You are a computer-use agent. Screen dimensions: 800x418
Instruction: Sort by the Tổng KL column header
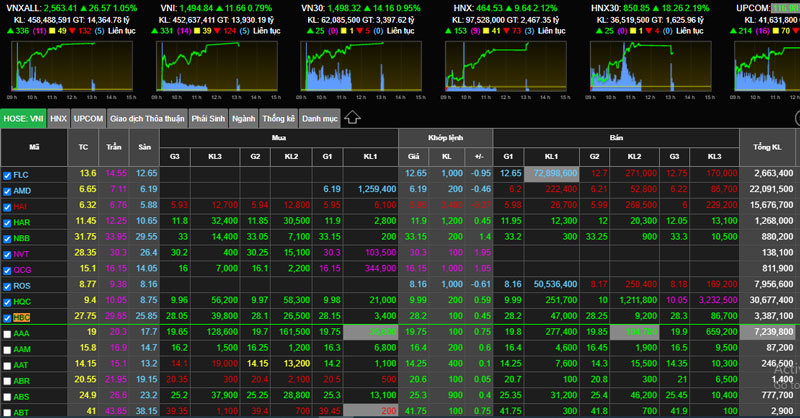769,147
